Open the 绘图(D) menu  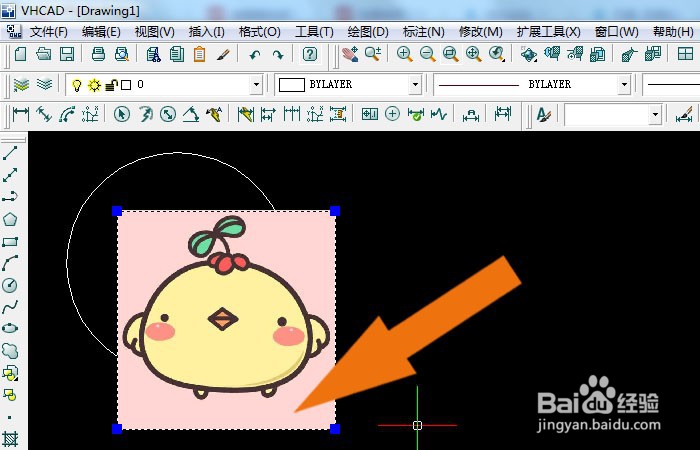pos(368,32)
